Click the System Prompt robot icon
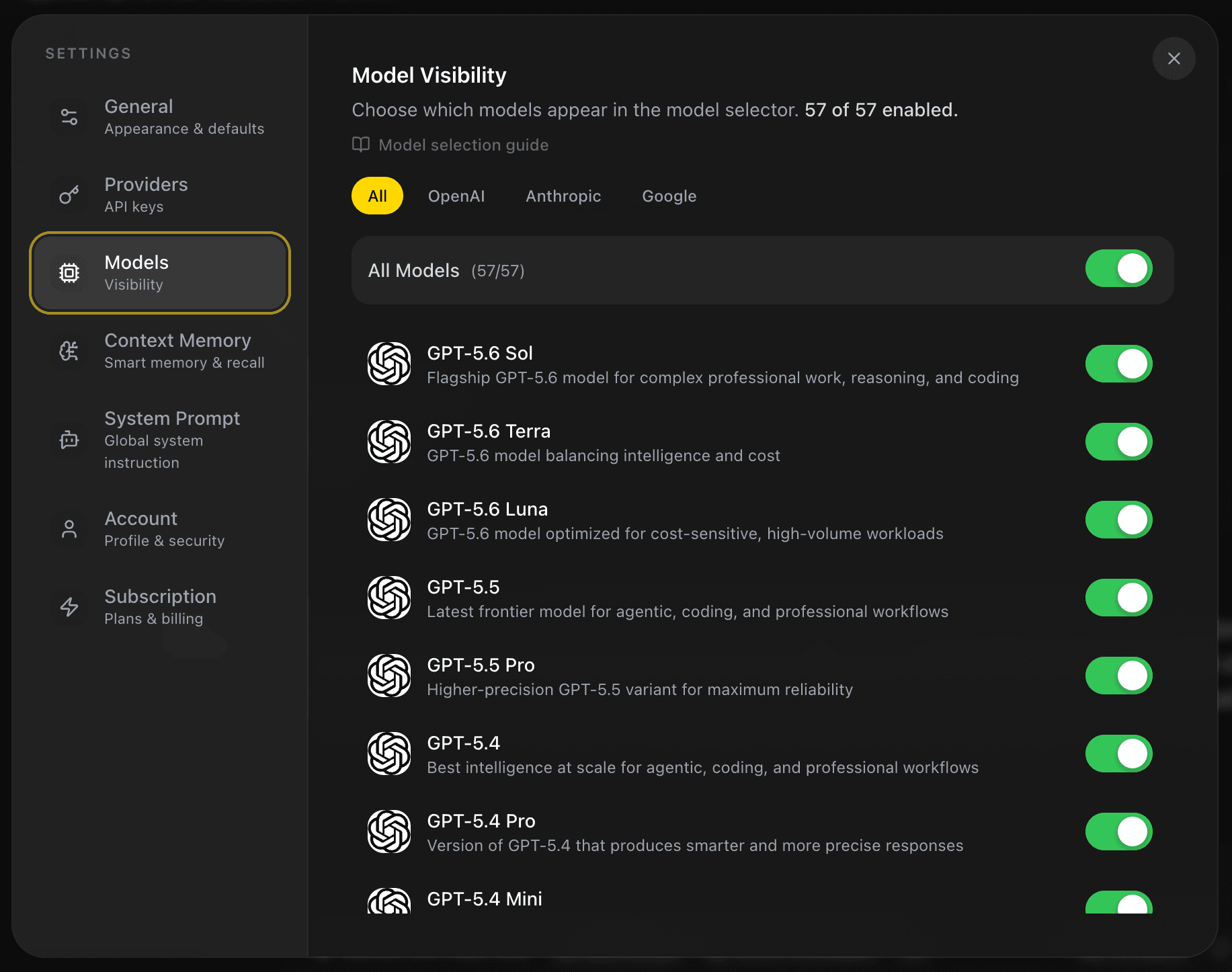This screenshot has height=972, width=1232. pos(69,440)
